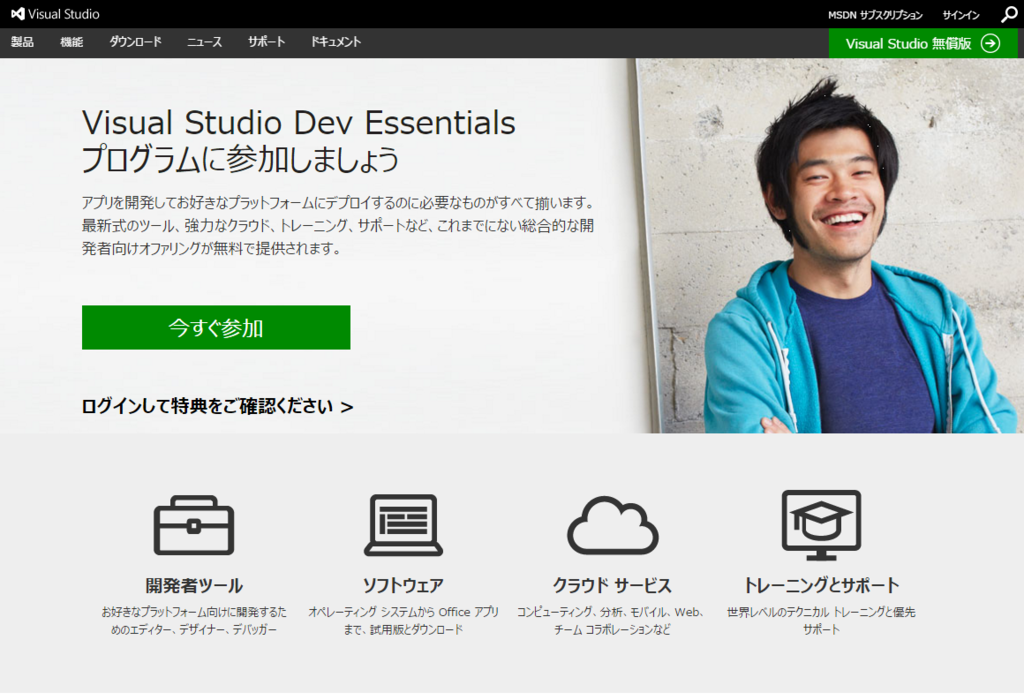Click the ソフトウェア laptop icon
This screenshot has width=1024, height=700.
click(403, 525)
